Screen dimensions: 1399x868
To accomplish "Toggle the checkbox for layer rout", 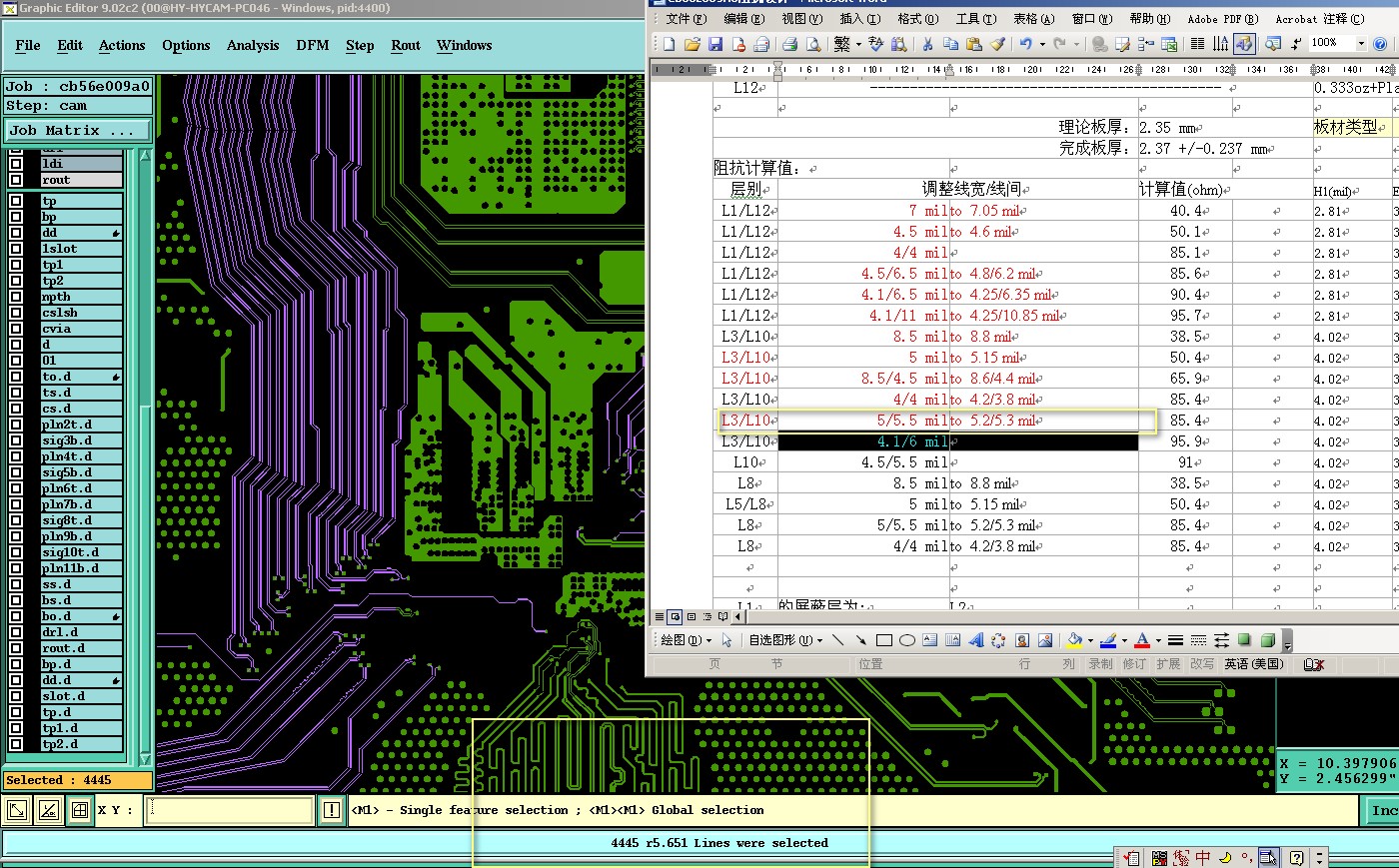I will click(x=16, y=180).
